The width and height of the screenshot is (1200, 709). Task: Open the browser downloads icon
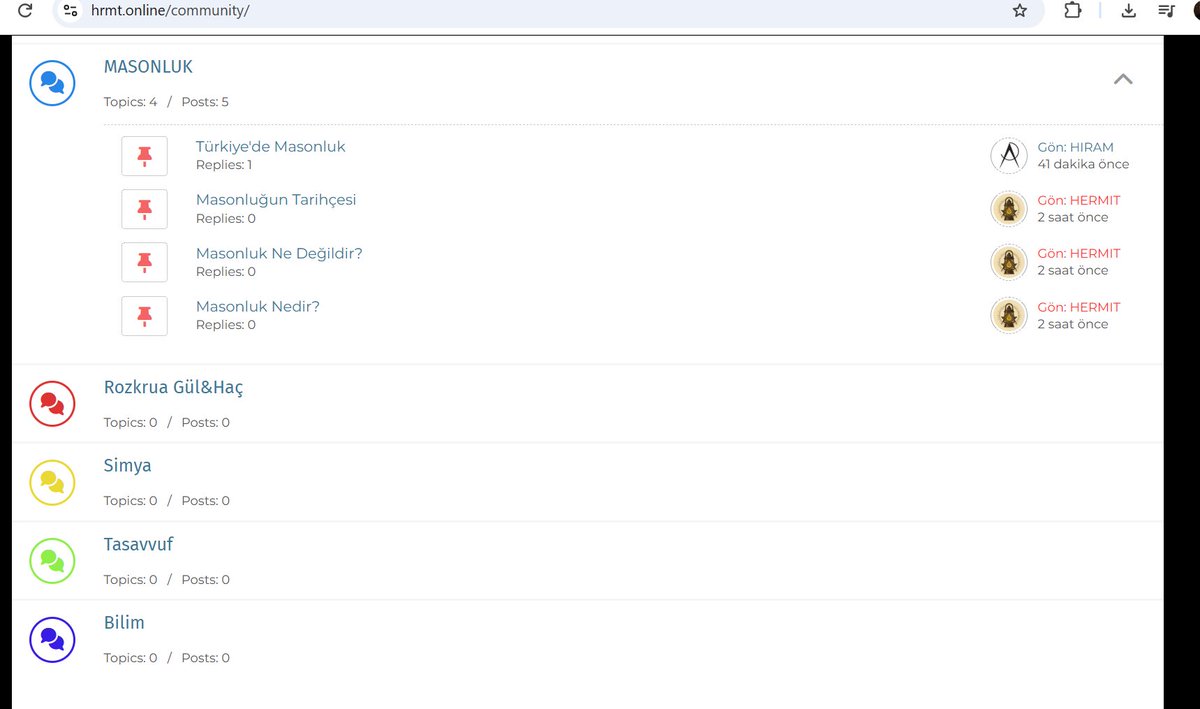pos(1129,11)
